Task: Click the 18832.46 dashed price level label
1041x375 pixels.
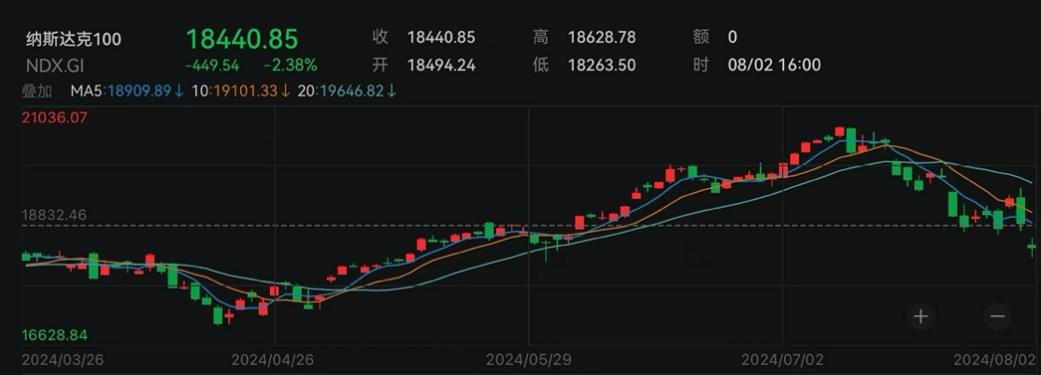Action: pyautogui.click(x=54, y=215)
